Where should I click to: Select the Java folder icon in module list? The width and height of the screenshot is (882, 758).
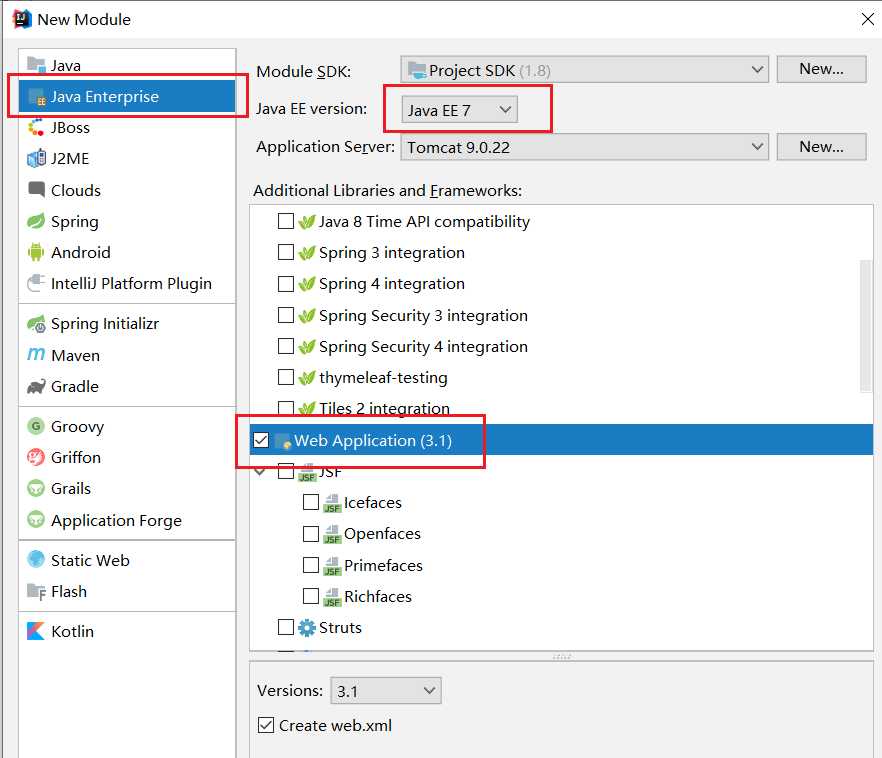[x=37, y=65]
